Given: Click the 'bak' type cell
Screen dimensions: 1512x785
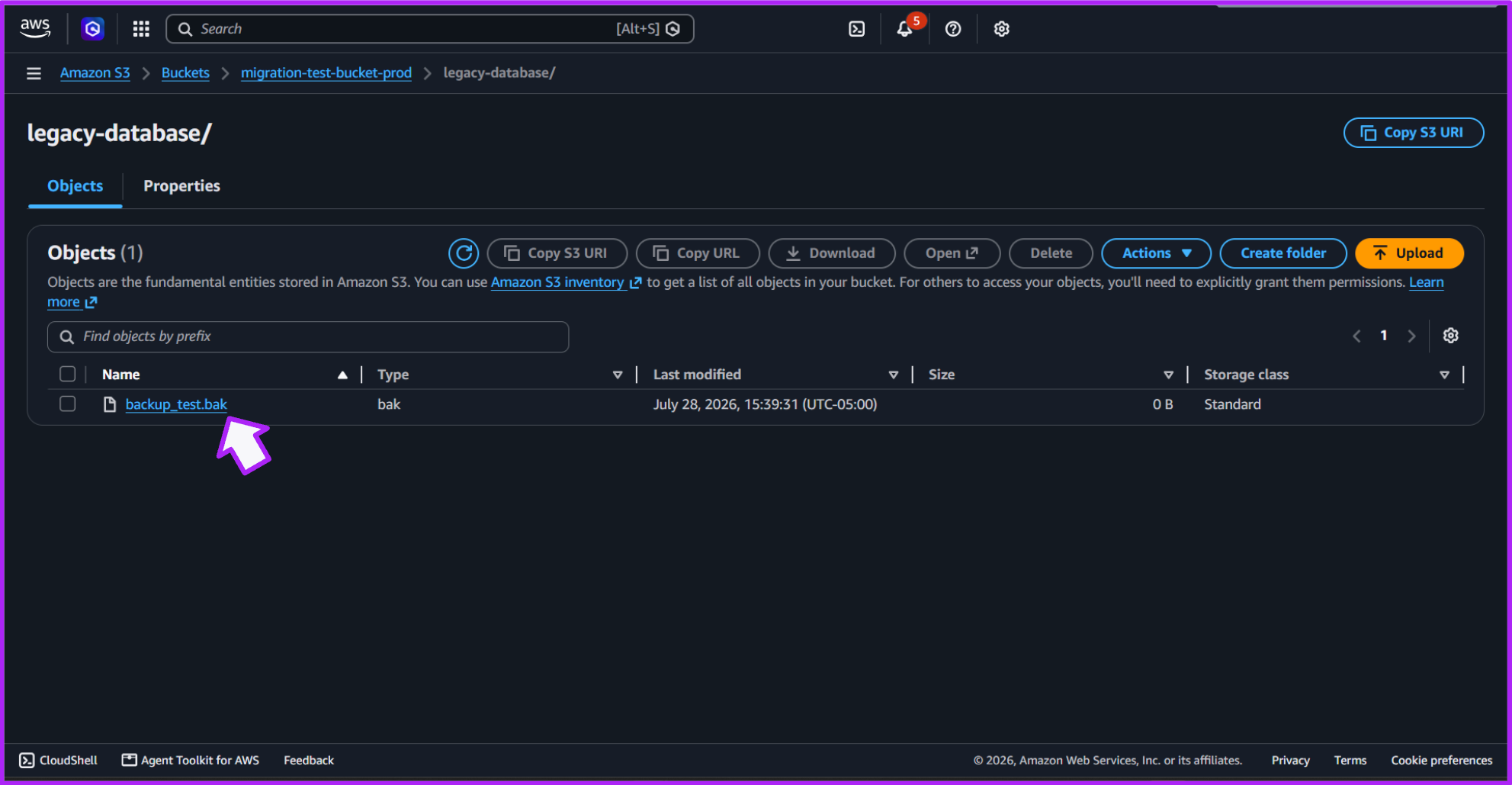Looking at the screenshot, I should (x=389, y=404).
